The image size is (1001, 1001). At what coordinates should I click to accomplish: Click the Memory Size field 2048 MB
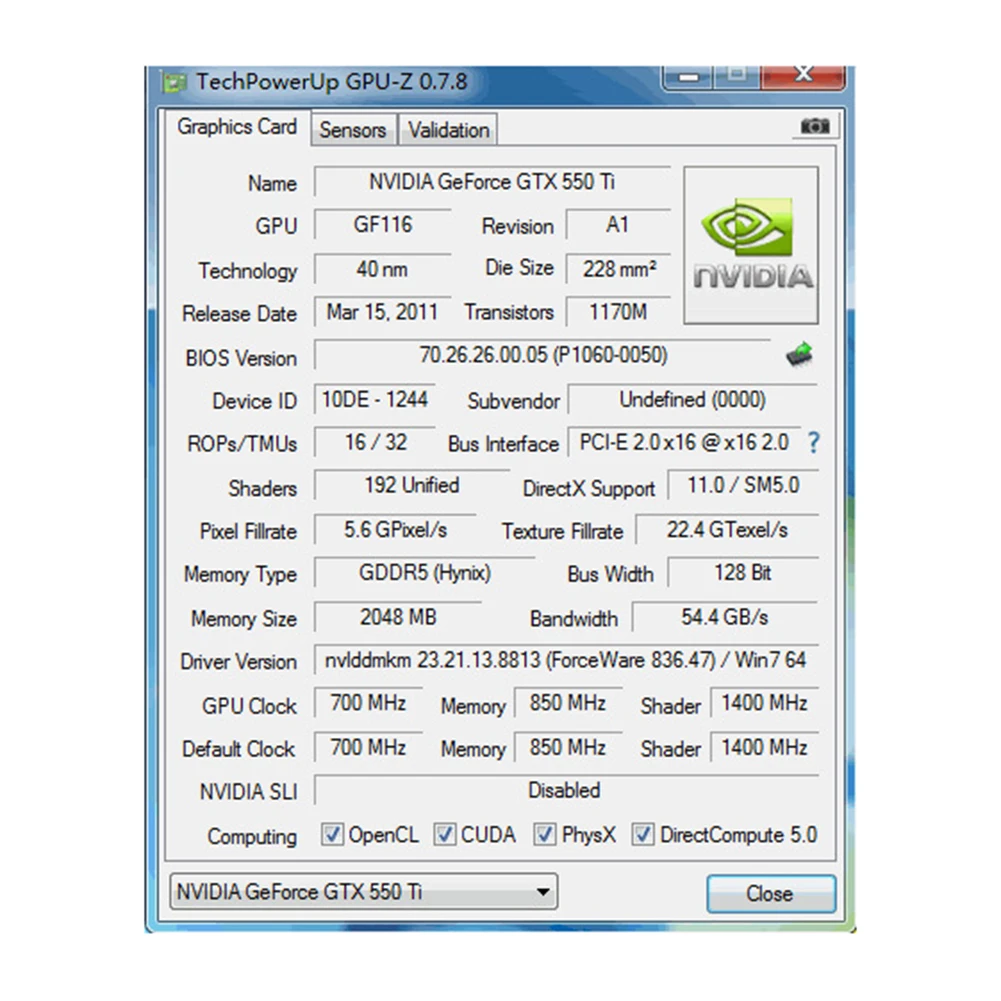point(398,617)
